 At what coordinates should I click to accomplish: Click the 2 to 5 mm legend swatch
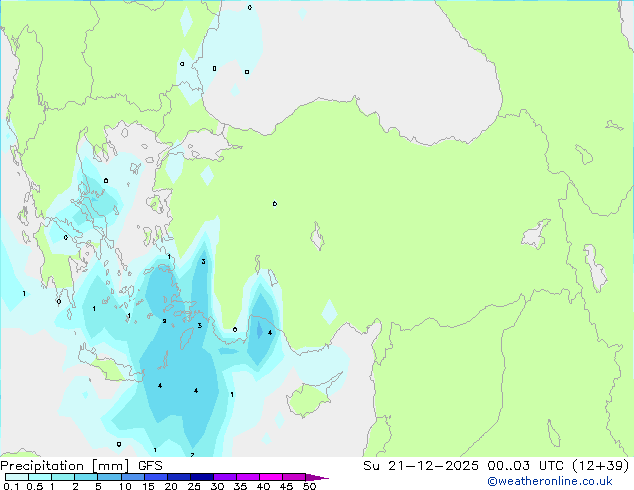tap(86, 477)
